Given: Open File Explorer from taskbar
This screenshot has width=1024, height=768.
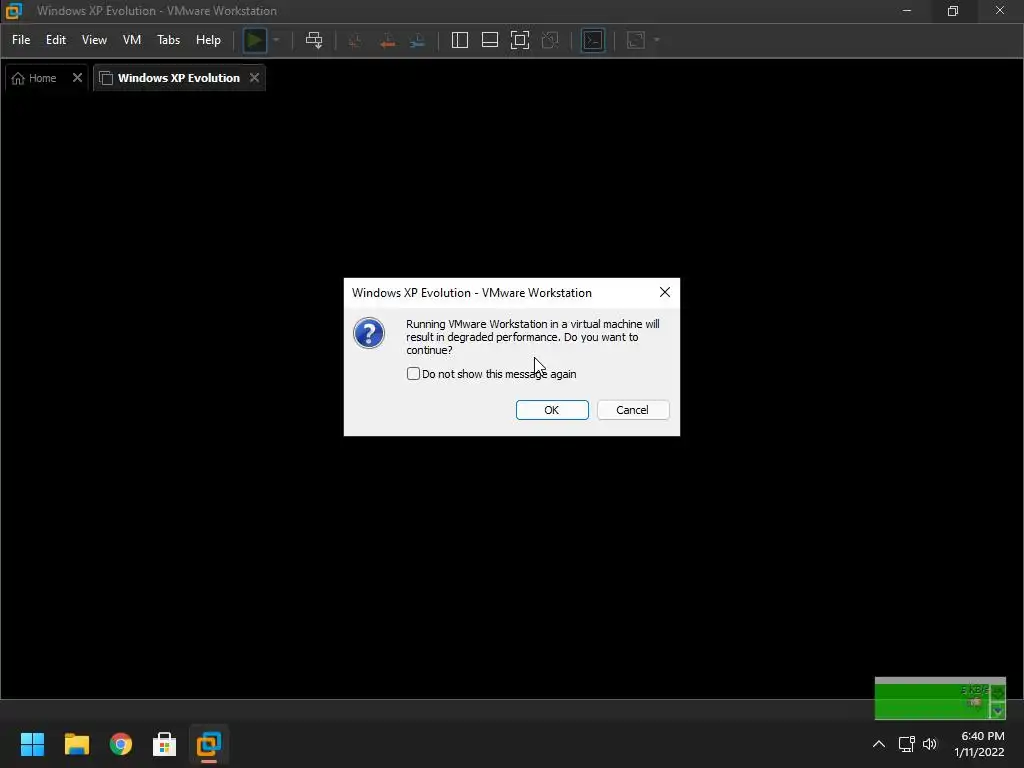Looking at the screenshot, I should [x=76, y=744].
